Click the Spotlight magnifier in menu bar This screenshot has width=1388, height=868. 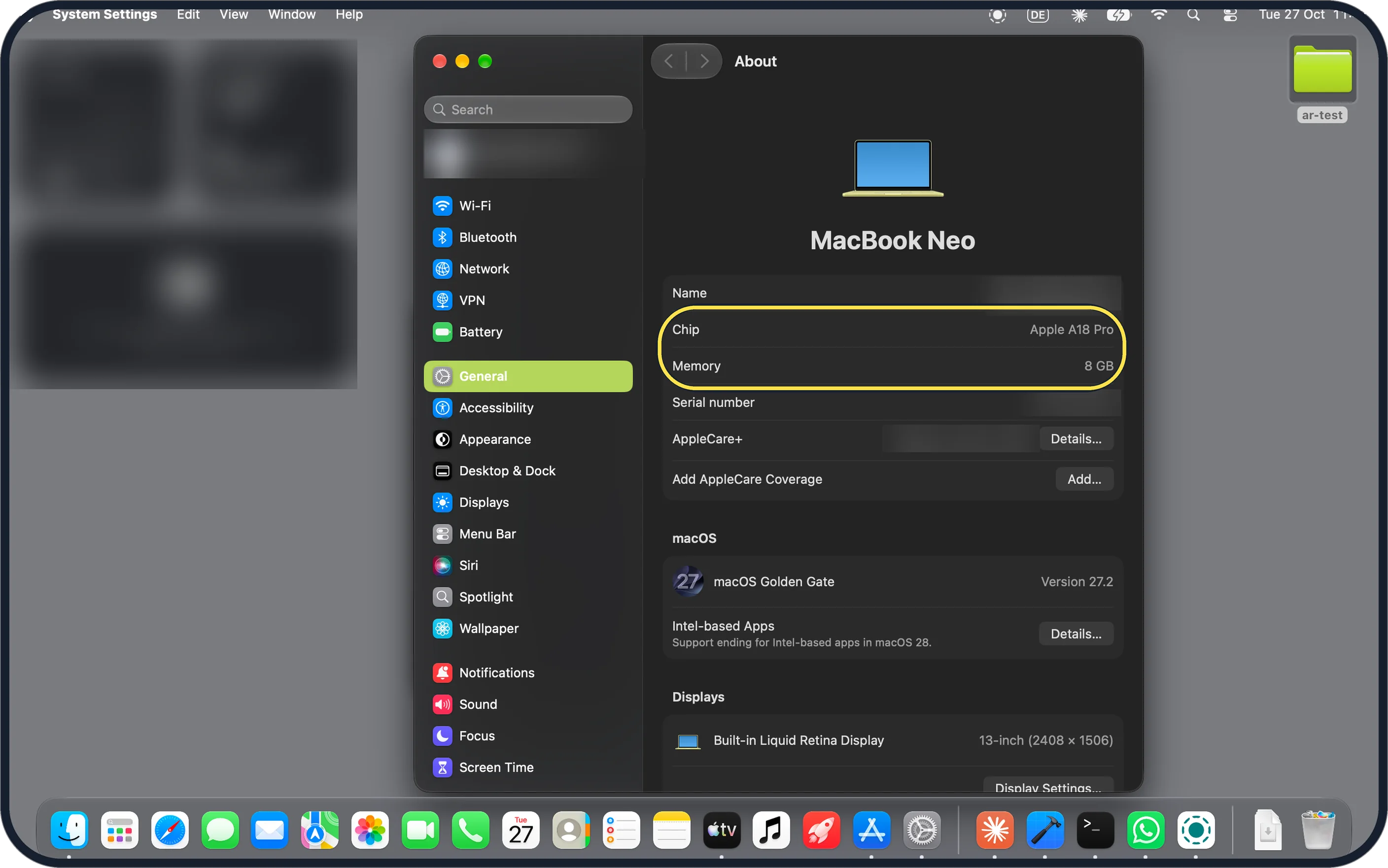tap(1193, 15)
